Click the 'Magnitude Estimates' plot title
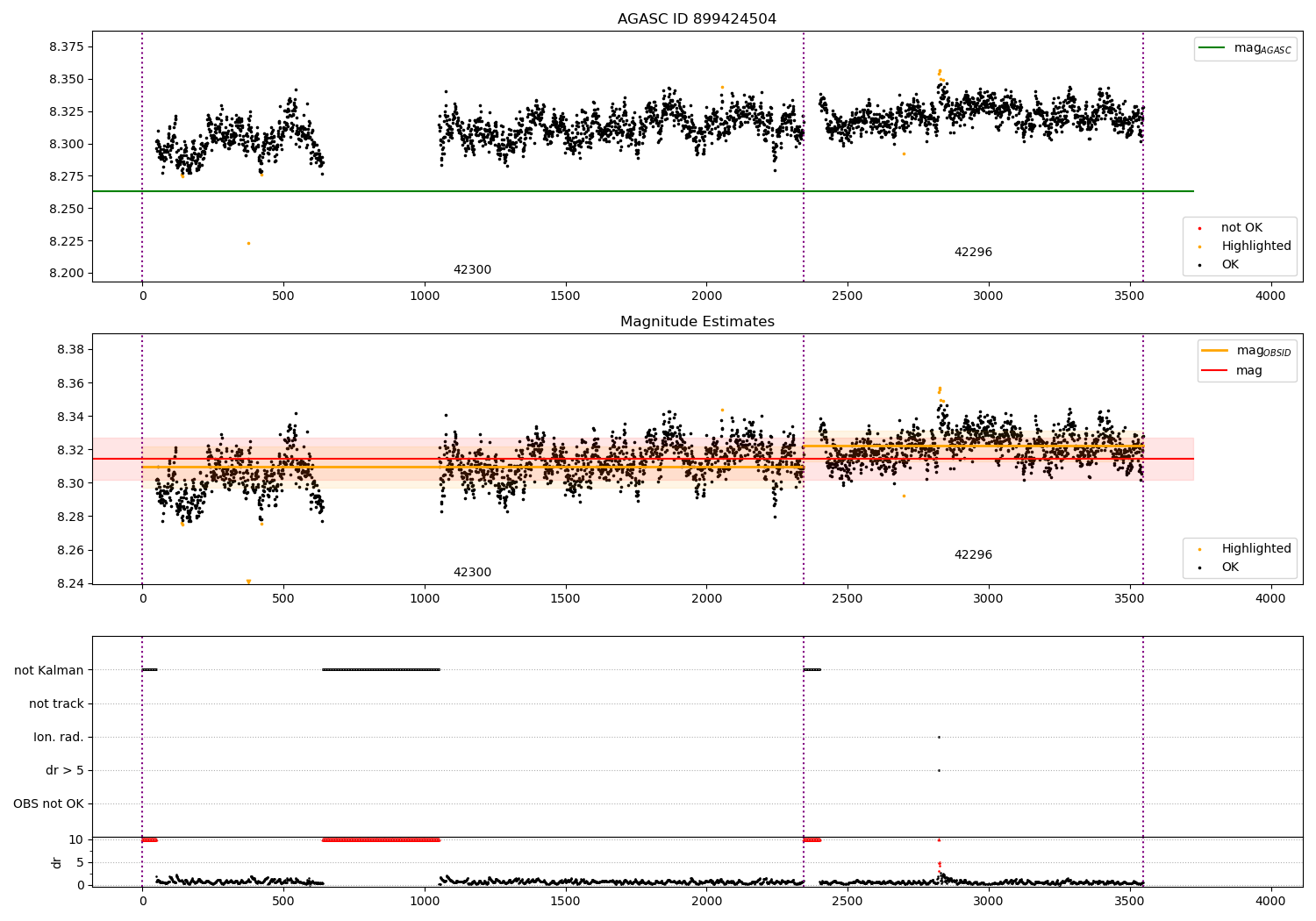This screenshot has width=1316, height=921. (697, 322)
